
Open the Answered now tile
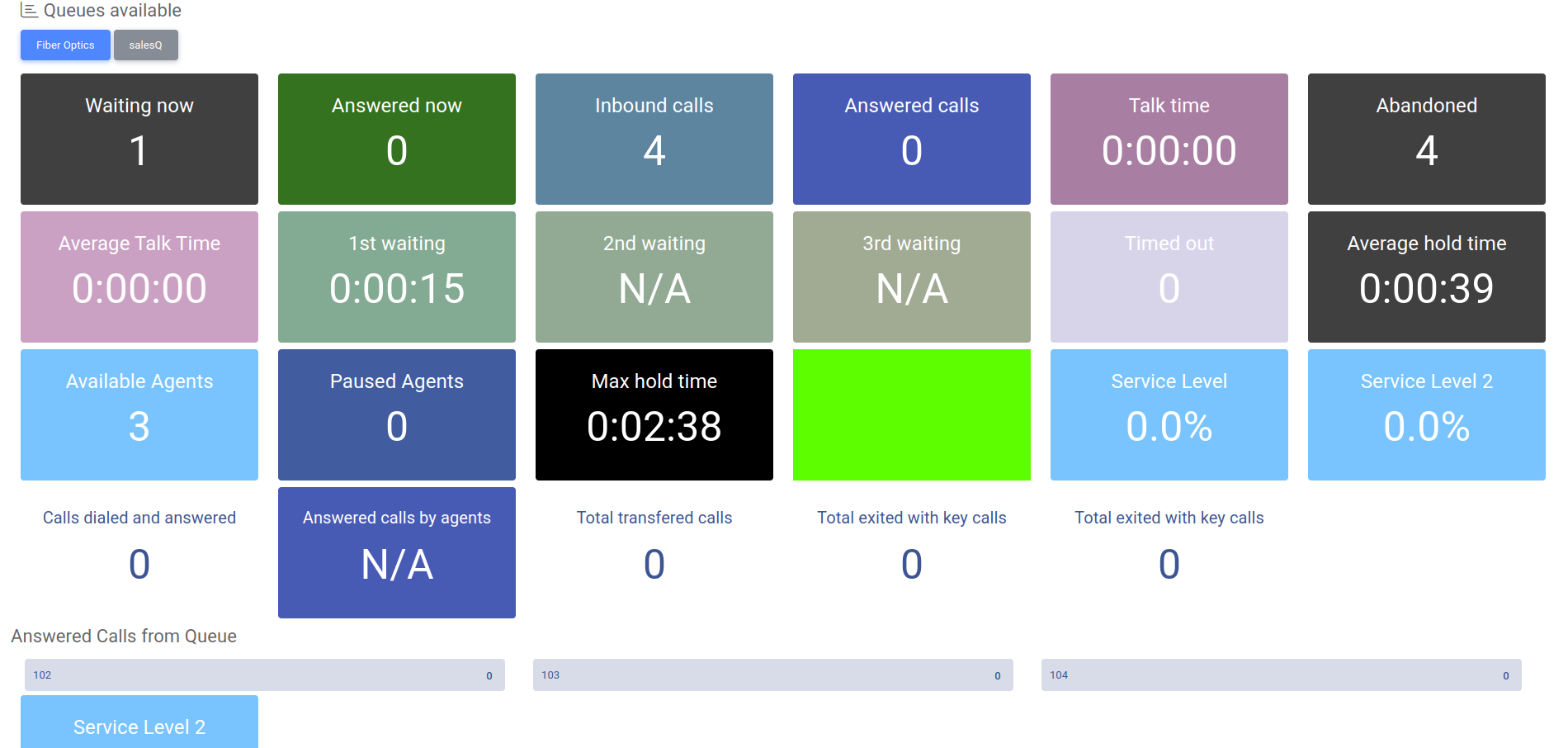[x=396, y=139]
